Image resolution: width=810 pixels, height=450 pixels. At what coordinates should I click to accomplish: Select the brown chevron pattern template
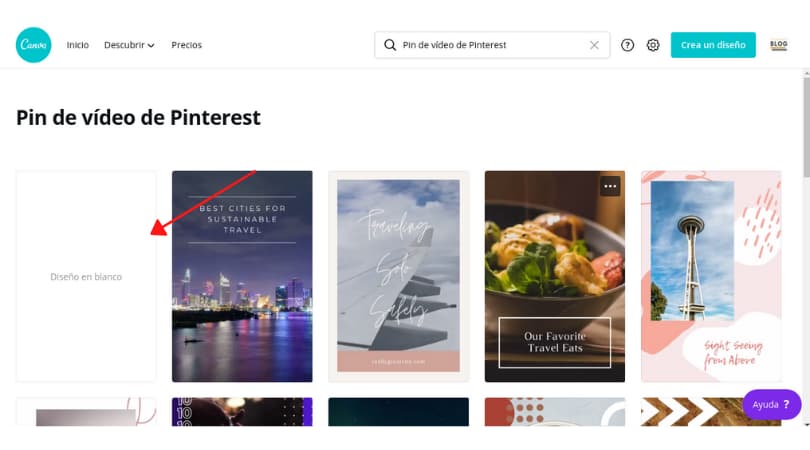(x=711, y=412)
